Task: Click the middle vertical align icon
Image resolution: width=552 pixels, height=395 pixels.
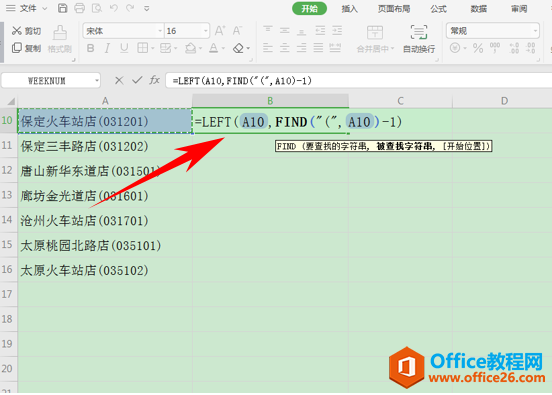Action: point(285,30)
